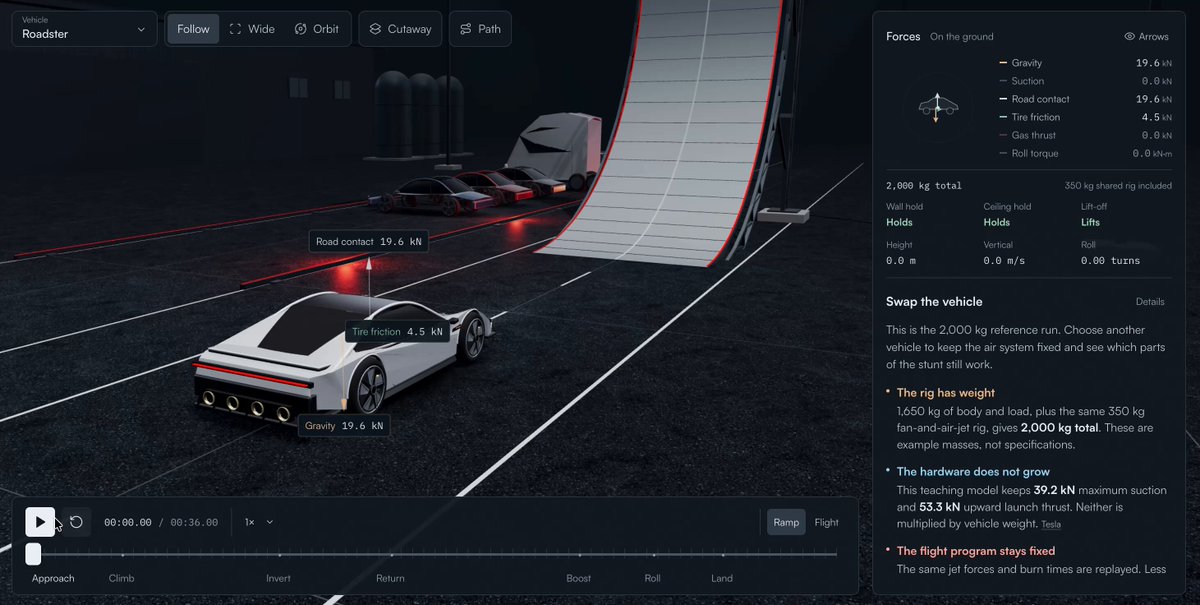
Task: Click the Roll torque row in Forces list
Action: 1084,153
